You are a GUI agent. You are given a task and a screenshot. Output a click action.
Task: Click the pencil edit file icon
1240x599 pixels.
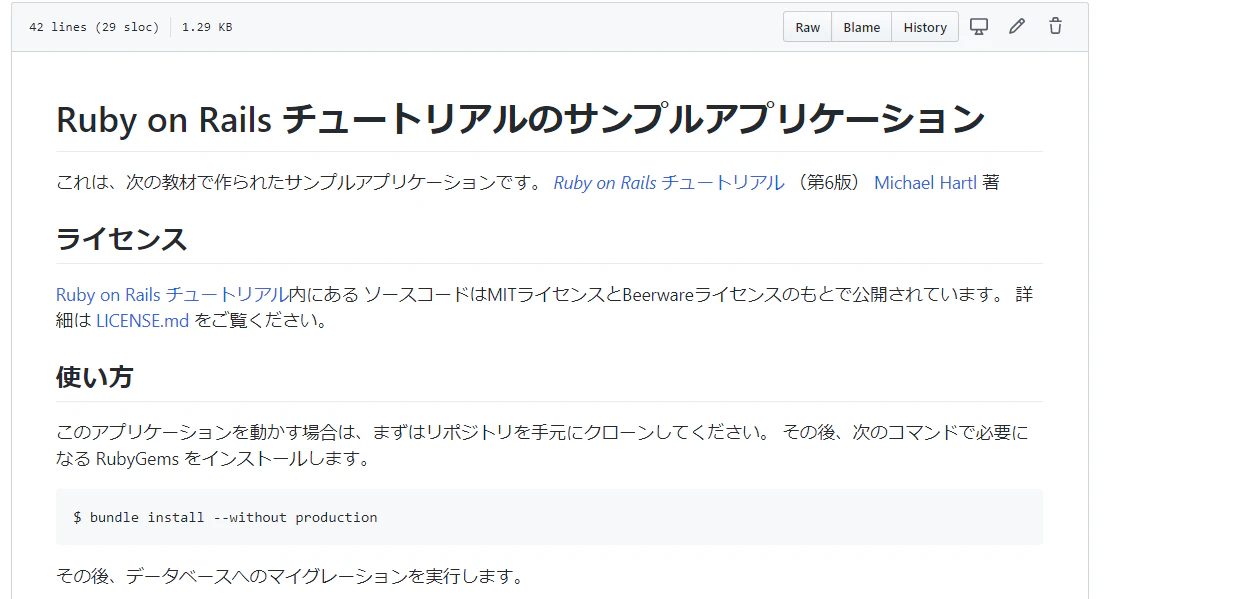pos(1017,27)
